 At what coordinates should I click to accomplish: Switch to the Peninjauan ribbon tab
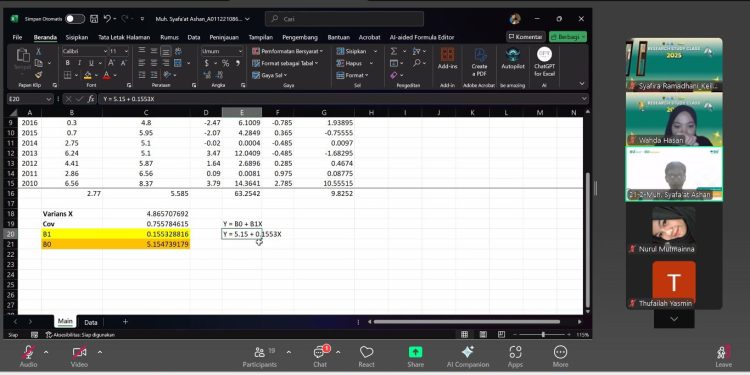click(224, 37)
